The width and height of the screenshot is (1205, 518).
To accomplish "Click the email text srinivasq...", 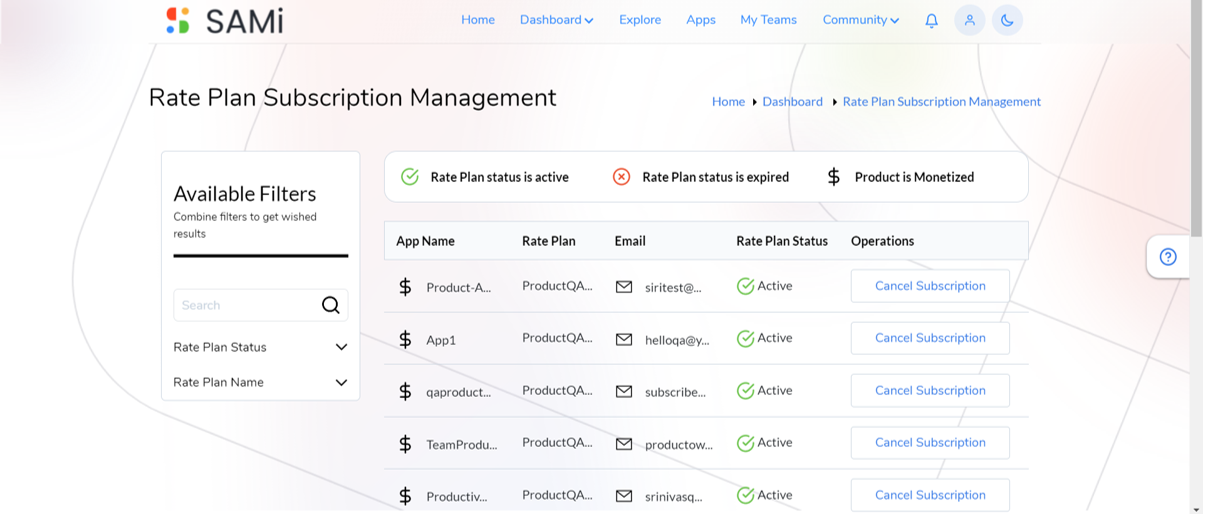I will [674, 496].
